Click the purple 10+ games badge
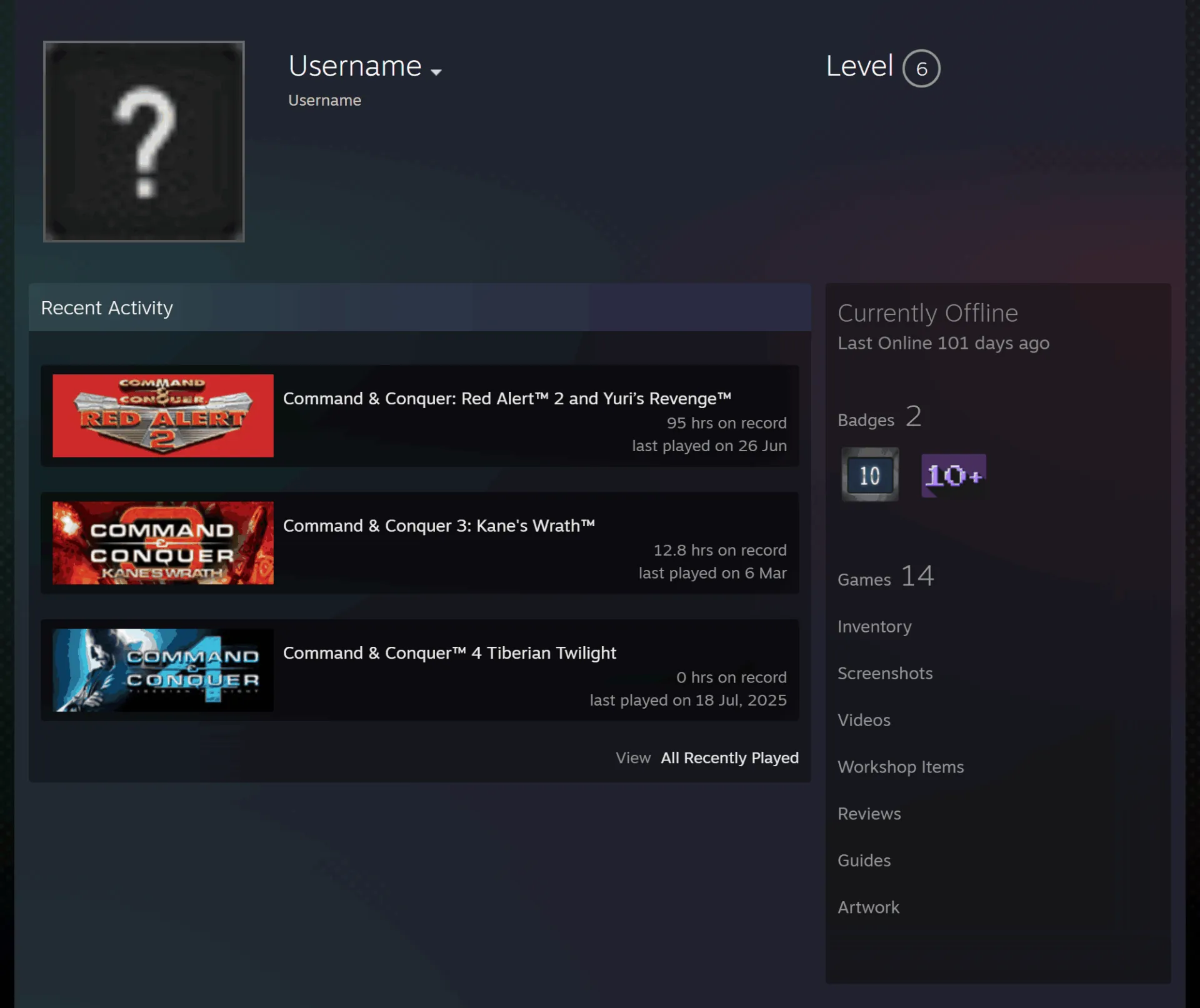The image size is (1200, 1008). [954, 476]
